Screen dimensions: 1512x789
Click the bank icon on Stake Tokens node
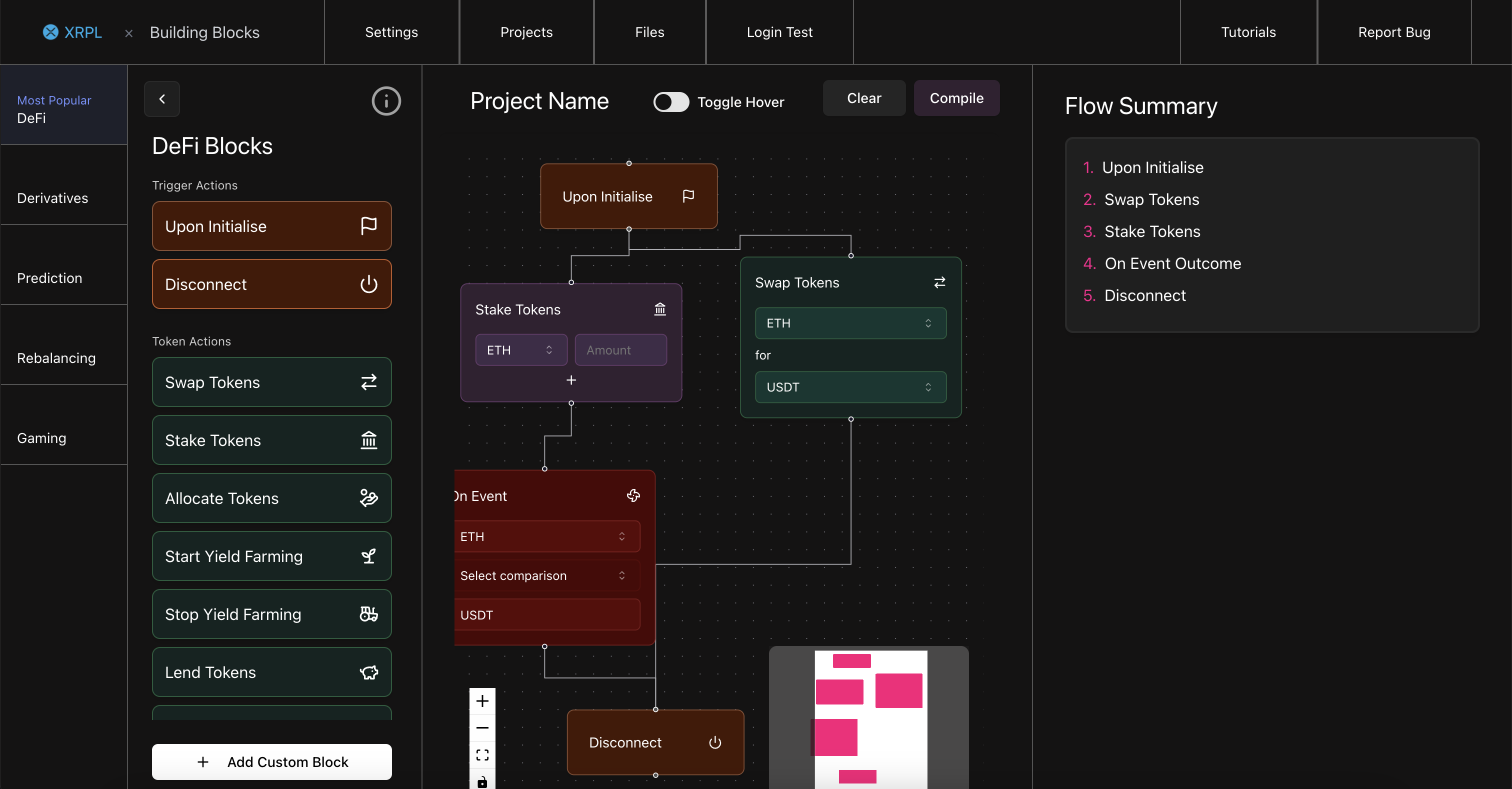point(659,309)
